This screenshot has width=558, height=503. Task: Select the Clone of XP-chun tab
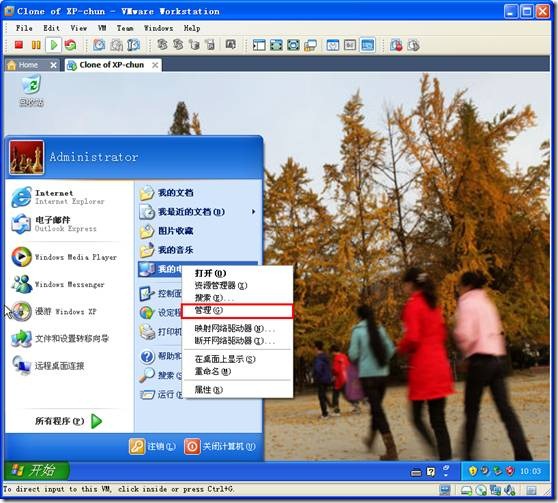pyautogui.click(x=111, y=65)
